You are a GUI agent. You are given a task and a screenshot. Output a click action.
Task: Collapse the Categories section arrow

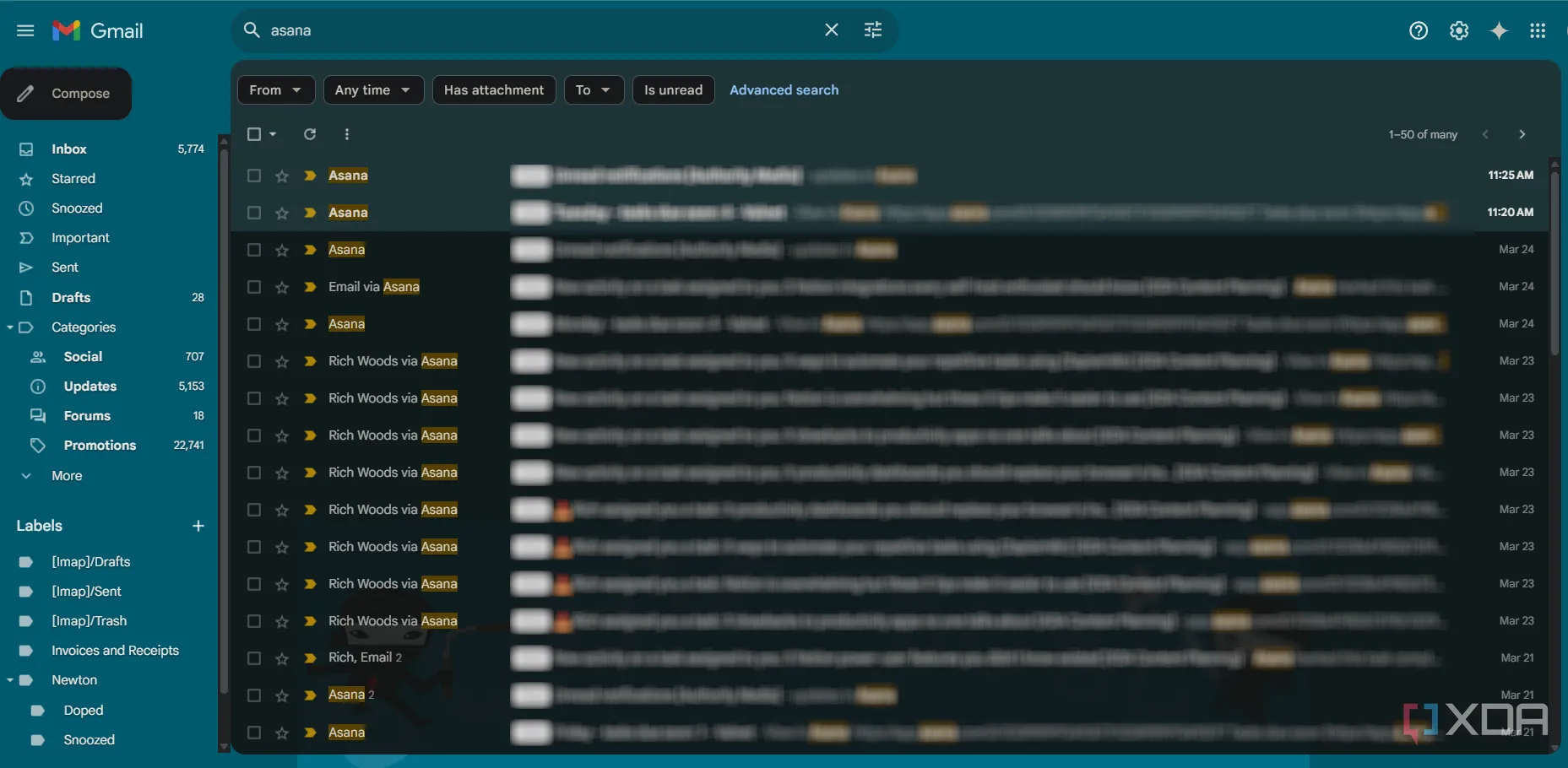[9, 327]
